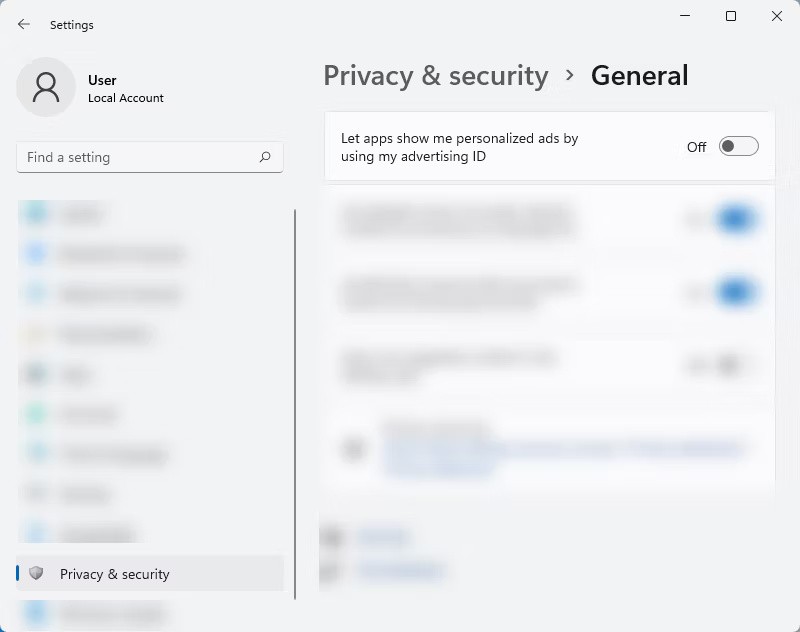Click the magnifier search icon

265,157
